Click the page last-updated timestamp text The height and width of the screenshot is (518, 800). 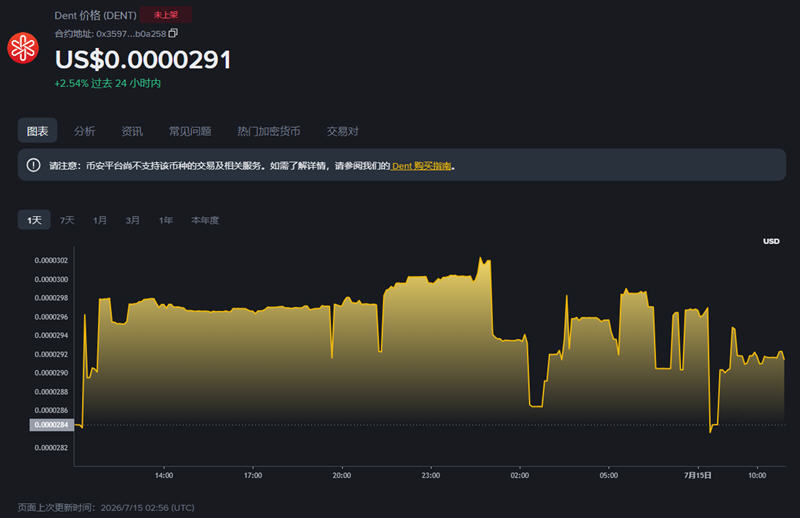(106, 507)
